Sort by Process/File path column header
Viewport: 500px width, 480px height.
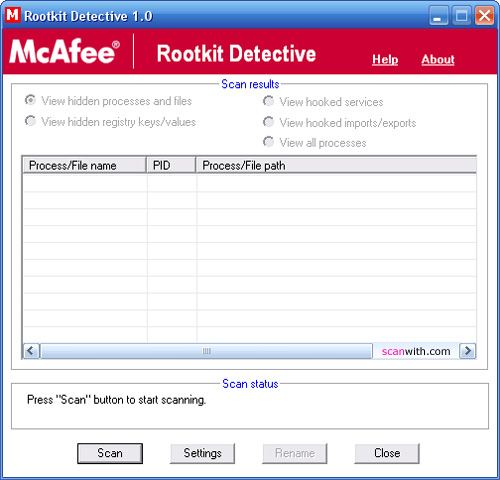tap(336, 165)
